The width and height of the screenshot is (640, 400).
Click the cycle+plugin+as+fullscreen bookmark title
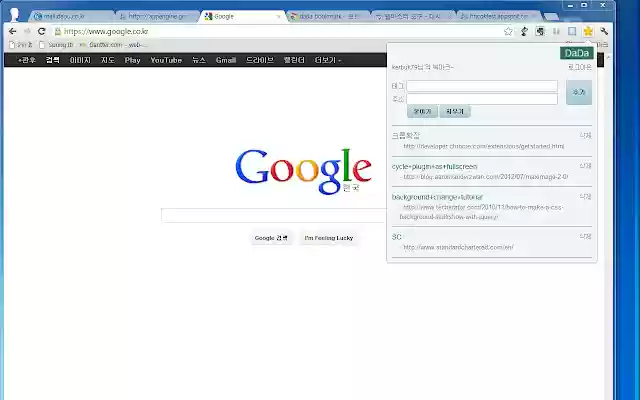[x=434, y=167]
